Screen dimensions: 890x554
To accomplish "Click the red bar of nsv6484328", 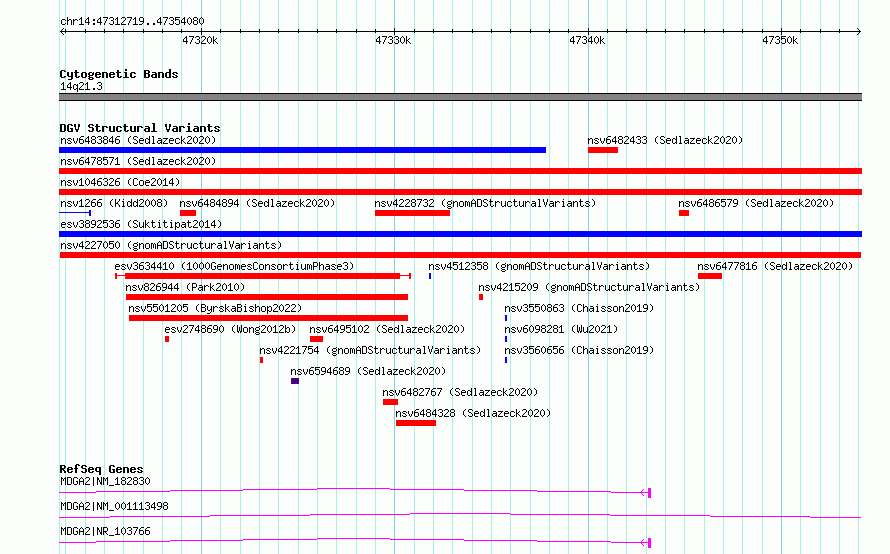I will tap(416, 423).
